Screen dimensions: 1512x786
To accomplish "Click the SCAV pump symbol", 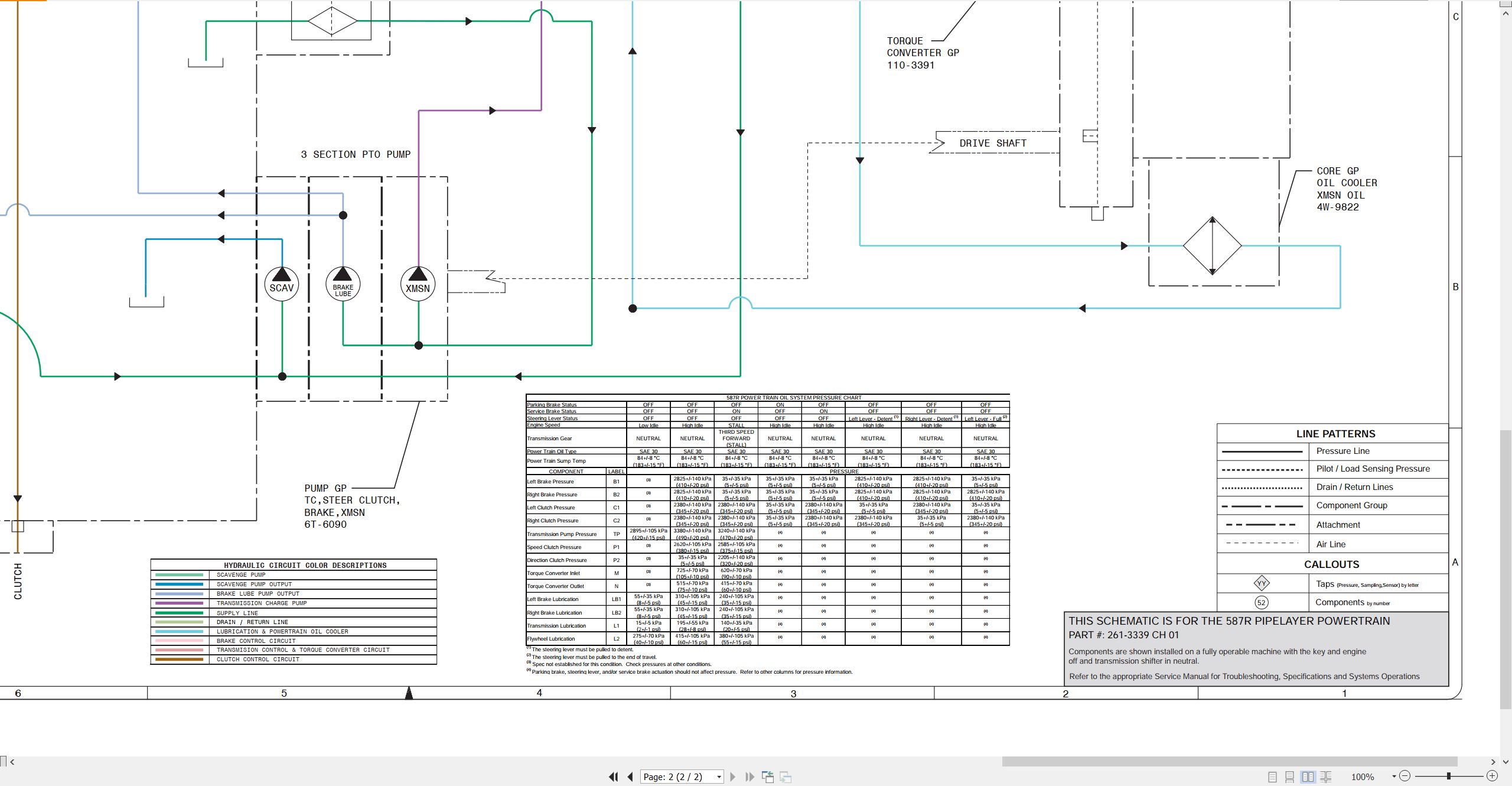I will [282, 285].
